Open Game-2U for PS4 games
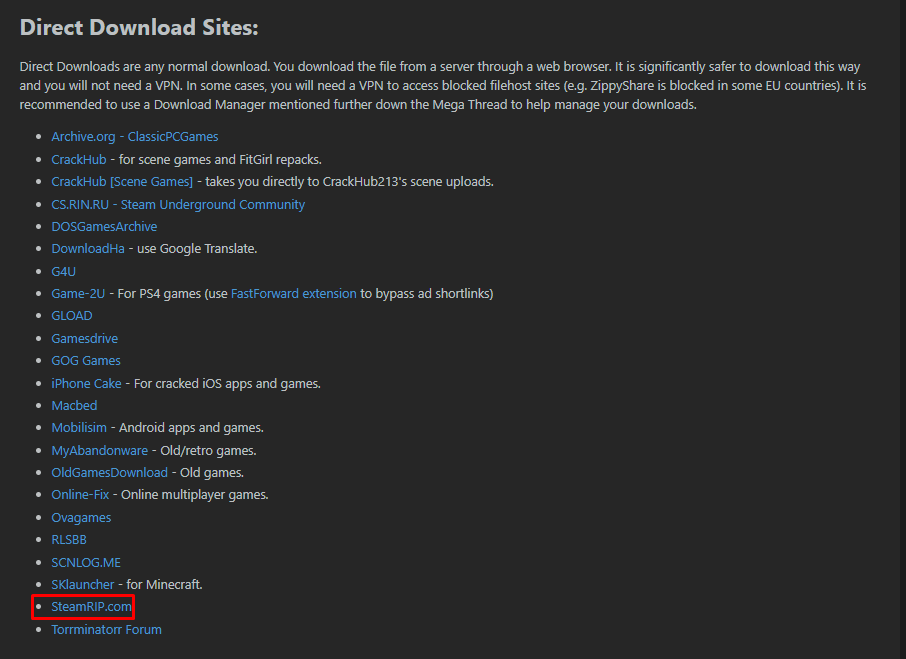 point(78,293)
